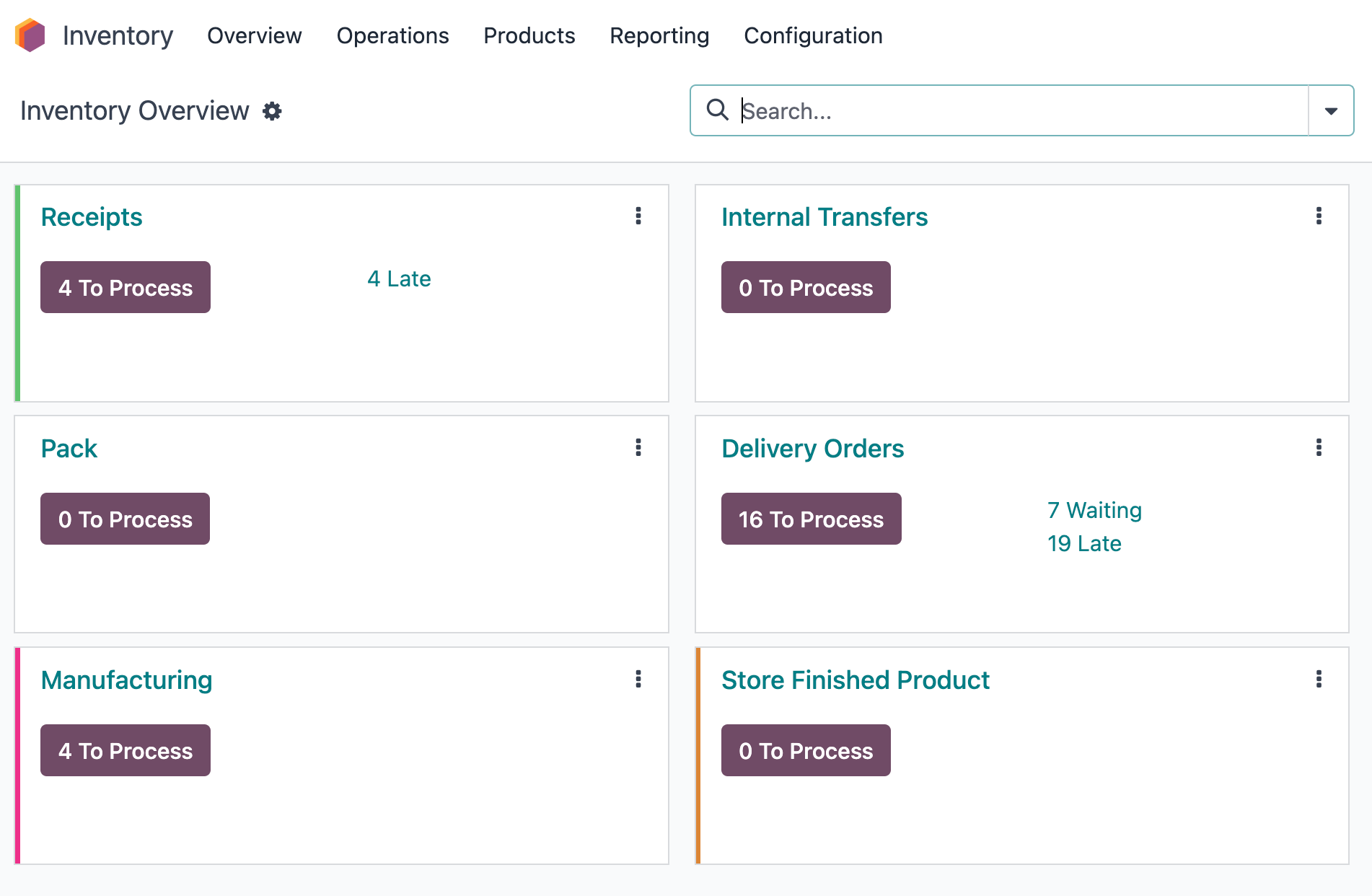This screenshot has height=896, width=1372.
Task: Open the Configuration menu
Action: 813,35
